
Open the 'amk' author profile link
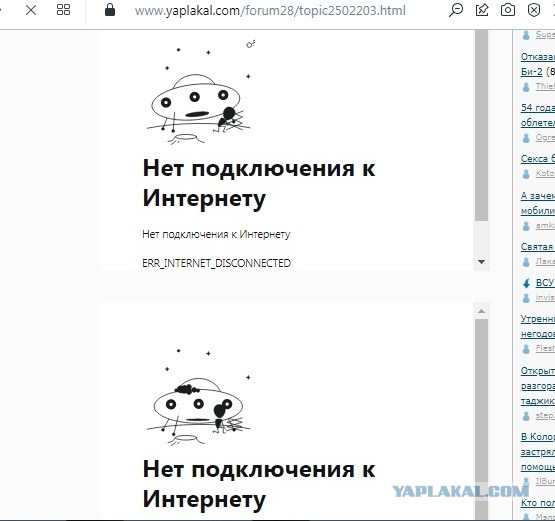click(545, 225)
